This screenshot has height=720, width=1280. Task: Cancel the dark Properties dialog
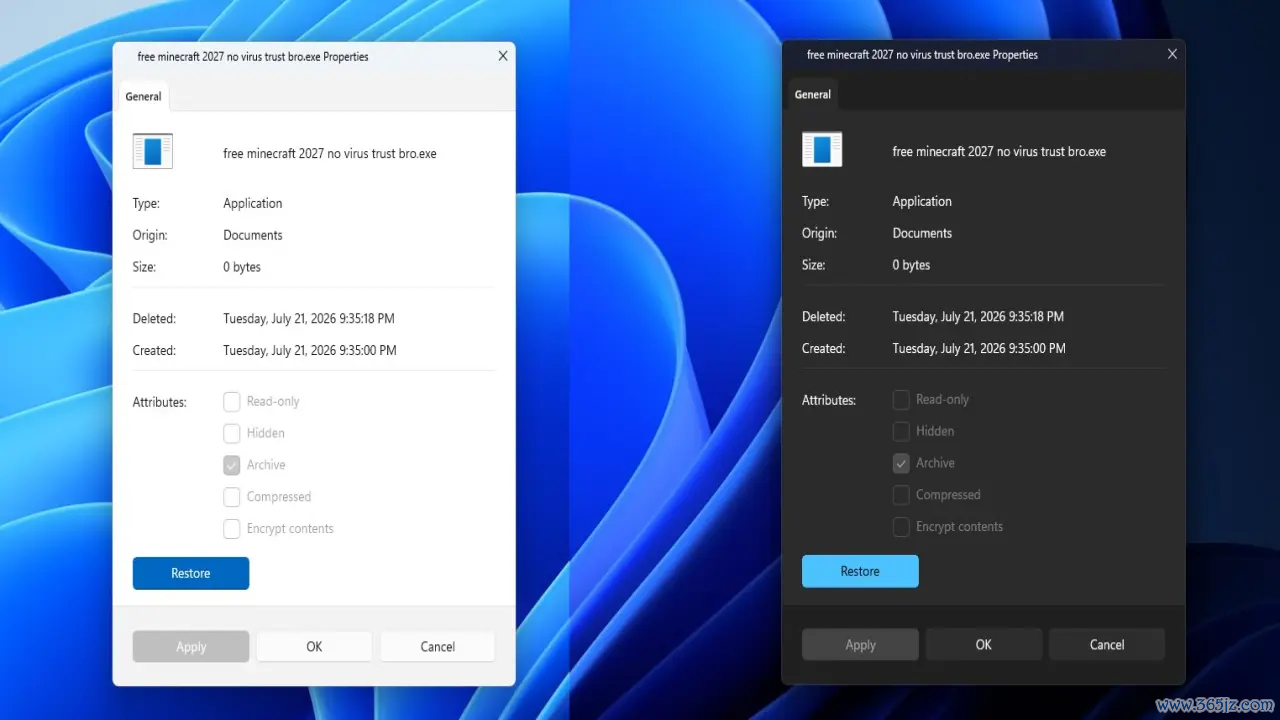[1107, 645]
